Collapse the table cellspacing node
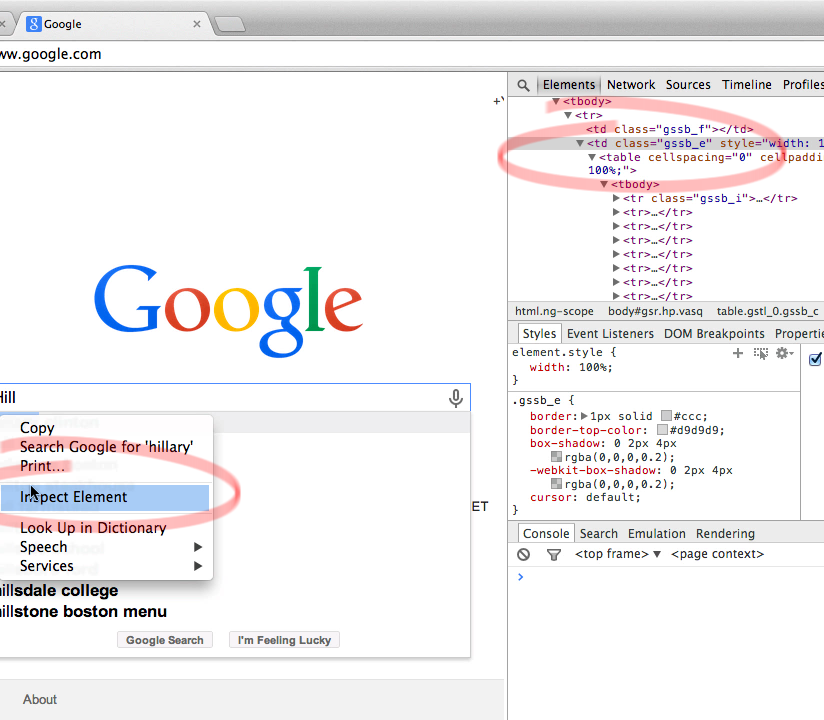This screenshot has height=720, width=824. 592,157
